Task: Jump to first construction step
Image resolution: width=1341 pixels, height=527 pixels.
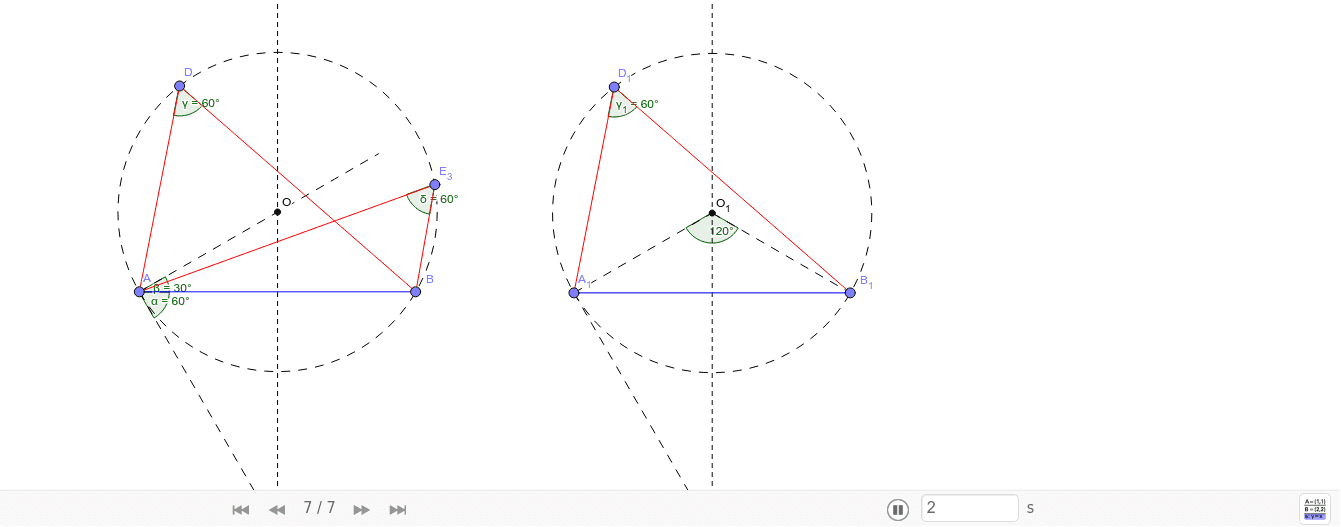Action: (241, 509)
